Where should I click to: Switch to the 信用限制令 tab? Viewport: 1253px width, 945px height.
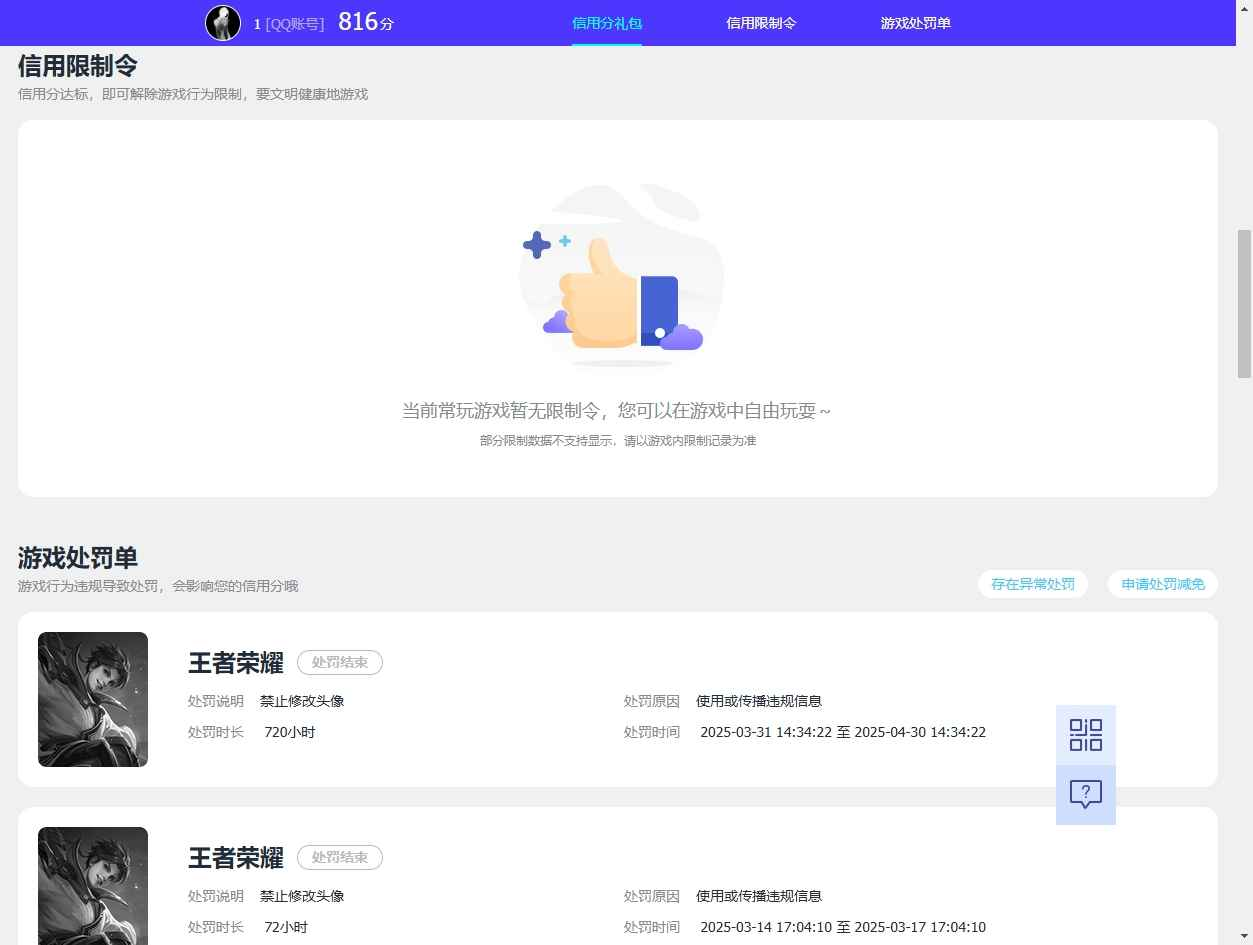pyautogui.click(x=761, y=23)
